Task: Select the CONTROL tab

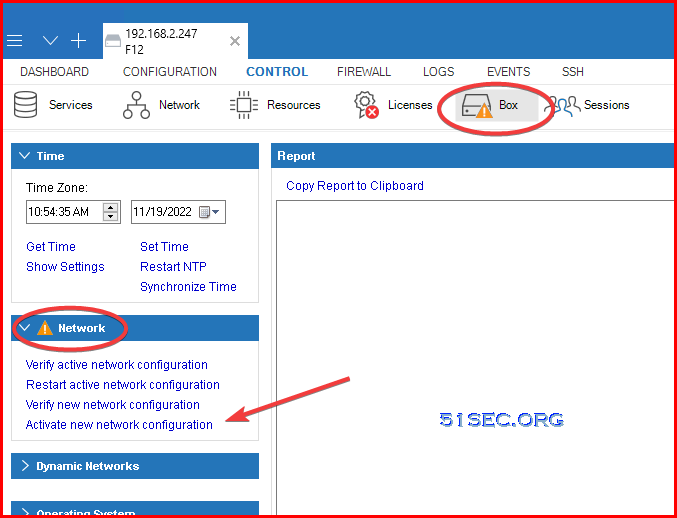Action: click(277, 72)
